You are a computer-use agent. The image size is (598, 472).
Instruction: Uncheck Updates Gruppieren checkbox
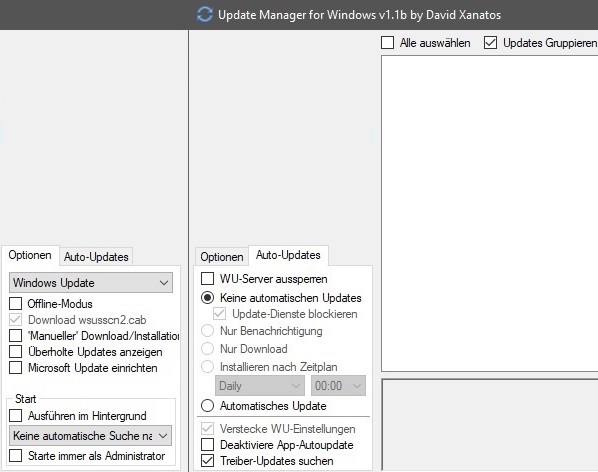pos(490,43)
